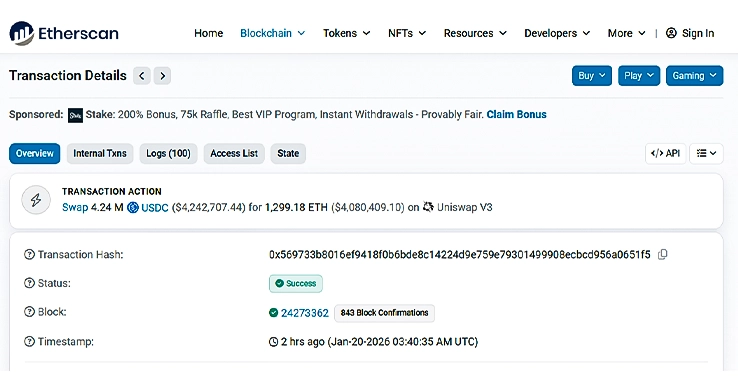
Task: Click the 1,299.18 ETH amount
Action: click(296, 208)
